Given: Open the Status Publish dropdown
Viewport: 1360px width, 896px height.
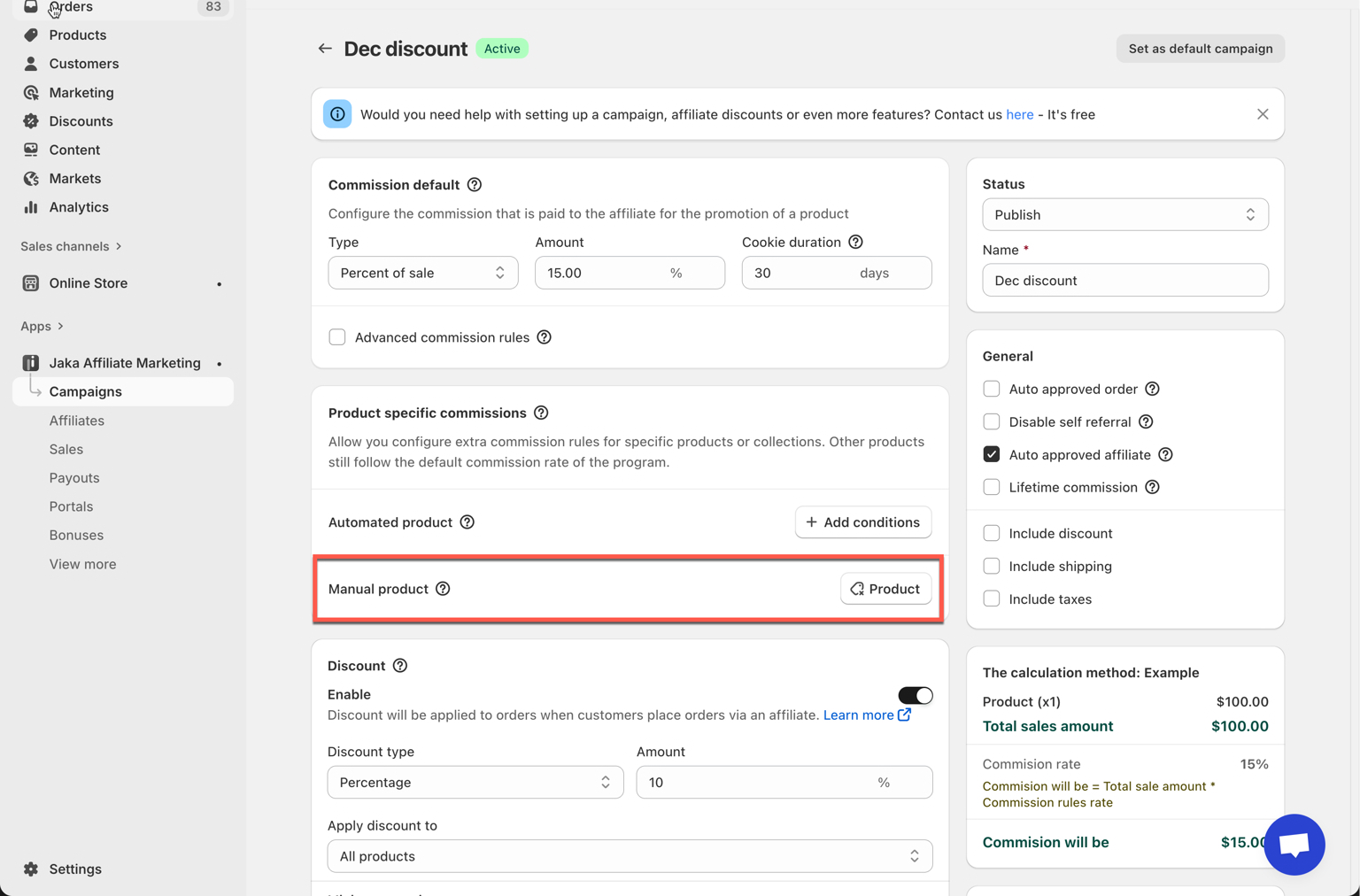Looking at the screenshot, I should 1124,214.
